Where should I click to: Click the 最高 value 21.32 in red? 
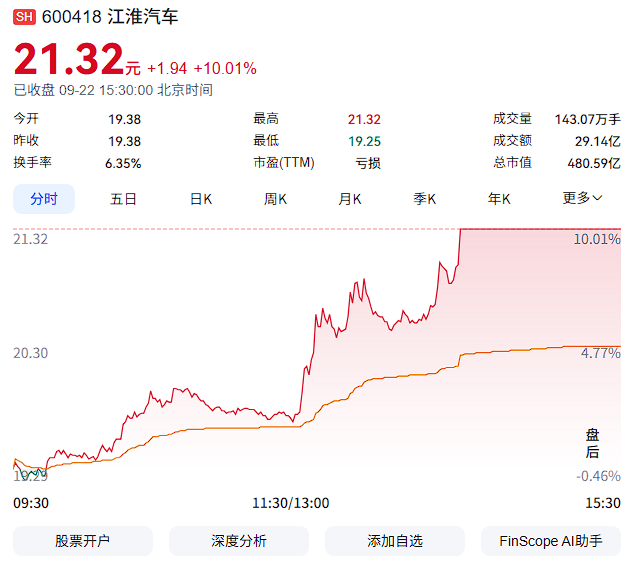click(364, 119)
